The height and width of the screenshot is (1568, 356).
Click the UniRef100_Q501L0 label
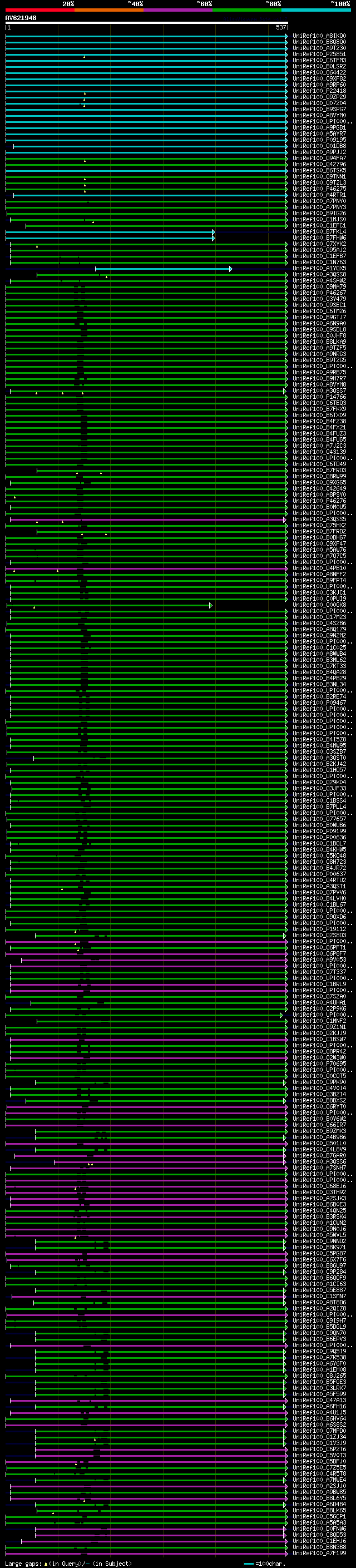pyautogui.click(x=319, y=1144)
